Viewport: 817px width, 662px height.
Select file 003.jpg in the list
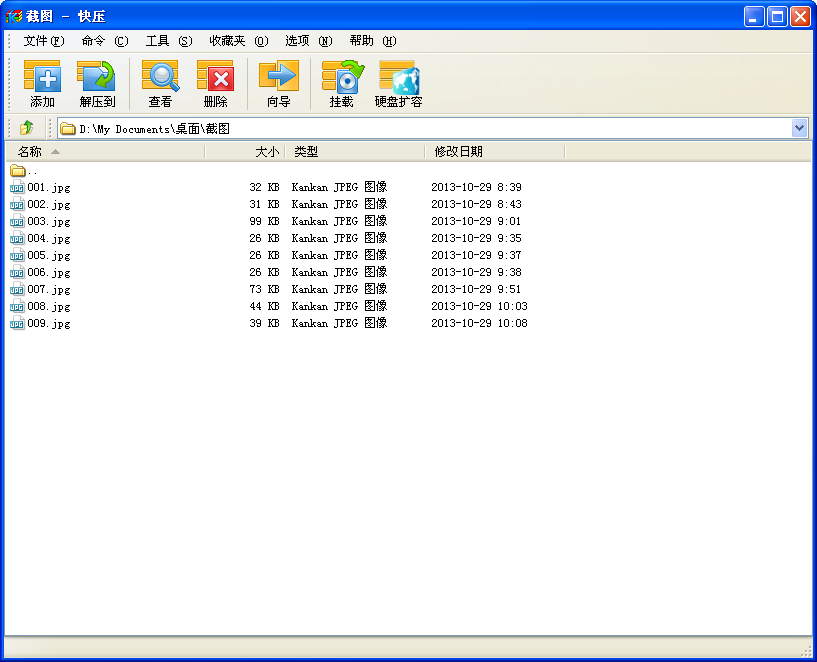tap(48, 221)
